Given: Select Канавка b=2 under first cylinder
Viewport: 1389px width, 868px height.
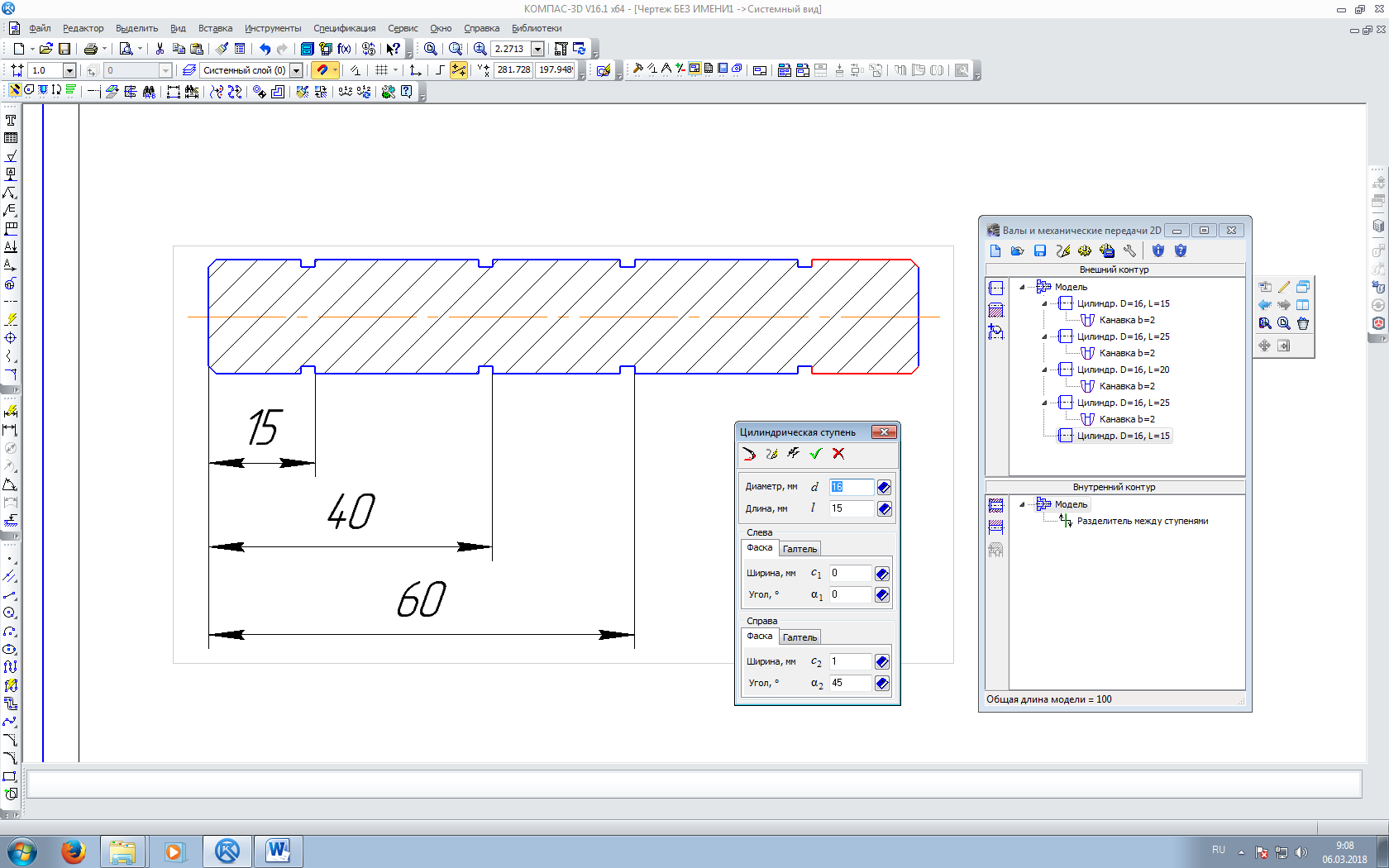Looking at the screenshot, I should point(1127,320).
